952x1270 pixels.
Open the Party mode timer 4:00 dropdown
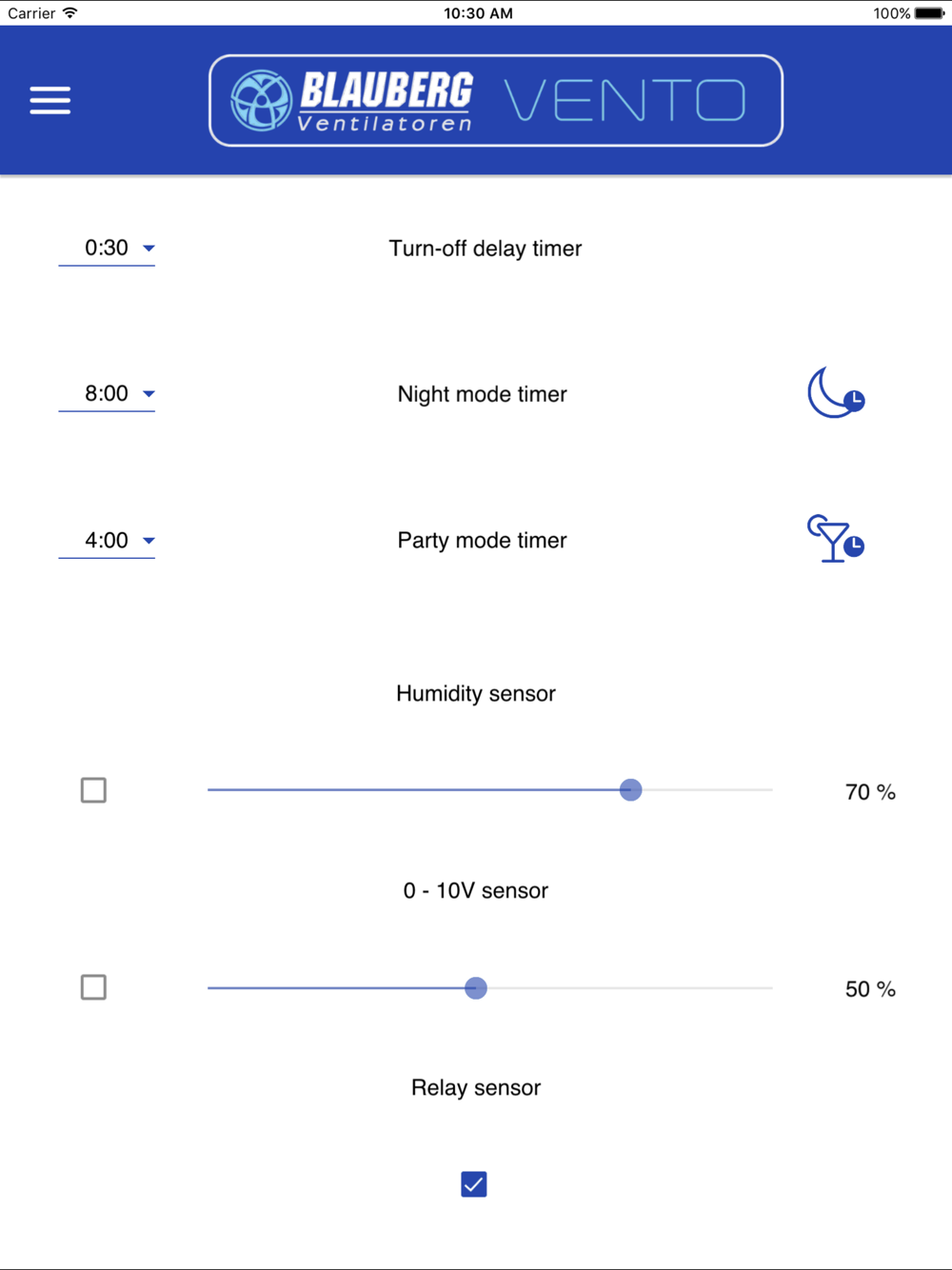(107, 541)
